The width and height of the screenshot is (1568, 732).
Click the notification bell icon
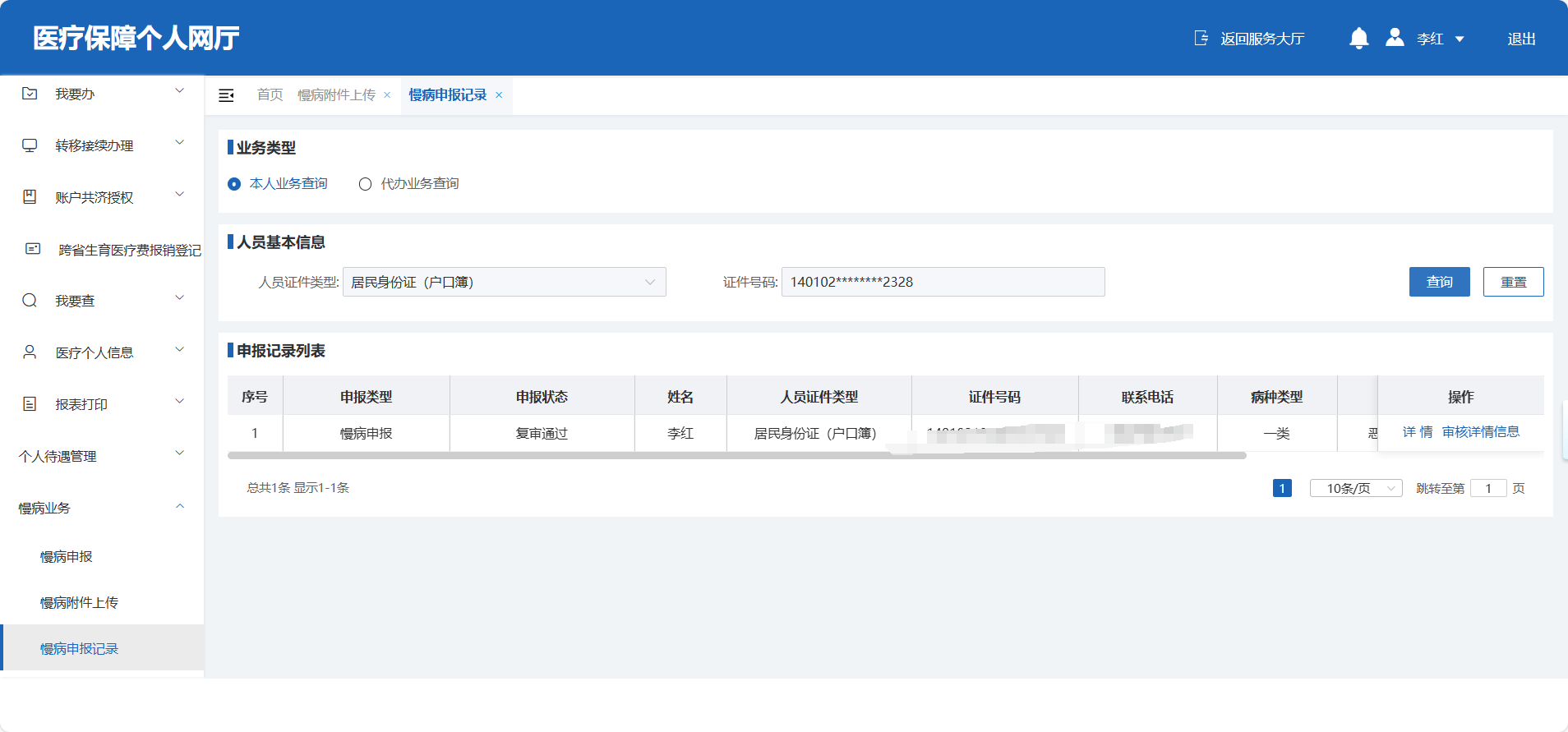pyautogui.click(x=1358, y=39)
